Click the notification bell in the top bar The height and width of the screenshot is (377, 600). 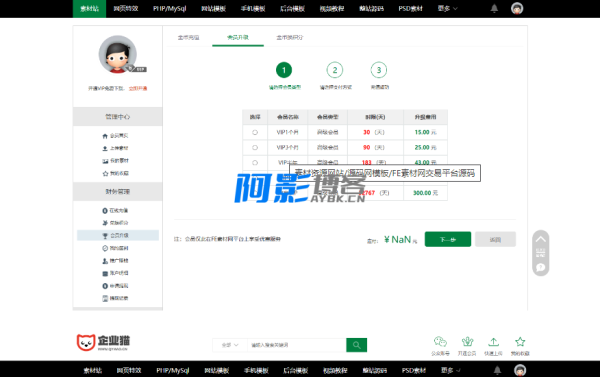(494, 8)
